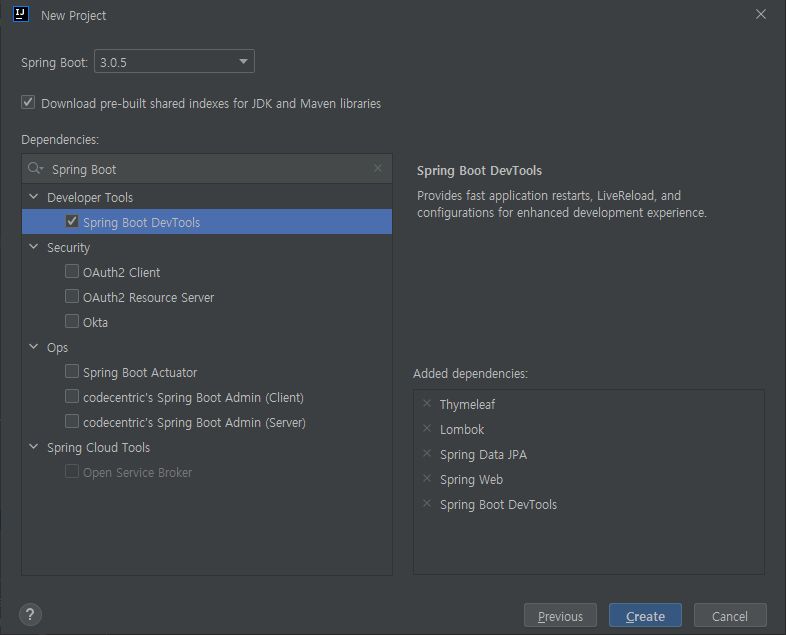Viewport: 786px width, 635px height.
Task: Select the Spring Cloud Tools tree label
Action: (99, 448)
